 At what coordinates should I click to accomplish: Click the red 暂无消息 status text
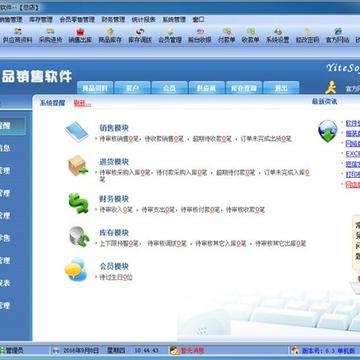(192, 351)
